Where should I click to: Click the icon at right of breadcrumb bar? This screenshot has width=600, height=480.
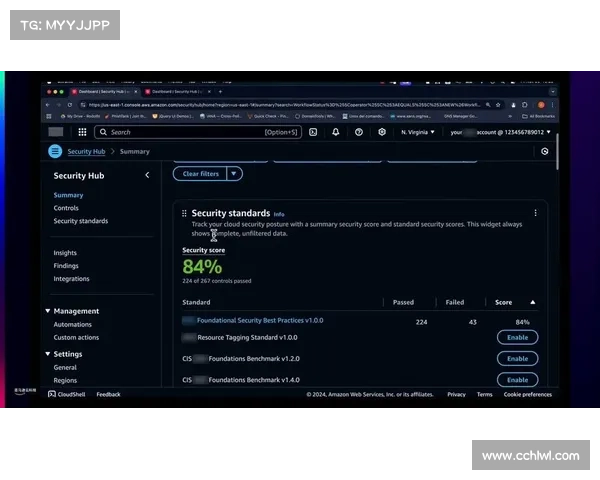[x=545, y=152]
